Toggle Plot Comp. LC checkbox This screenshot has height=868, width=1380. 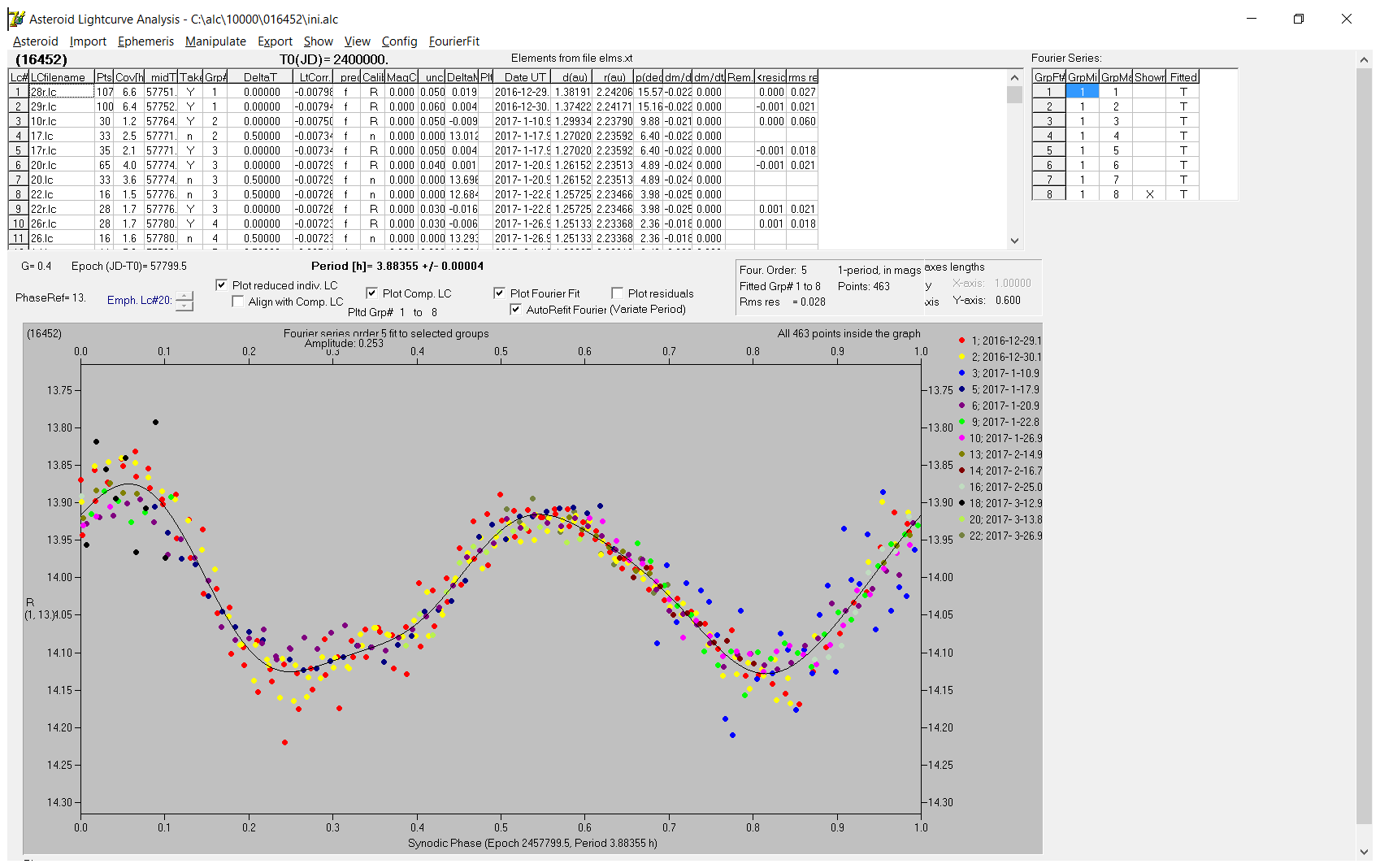pyautogui.click(x=371, y=293)
